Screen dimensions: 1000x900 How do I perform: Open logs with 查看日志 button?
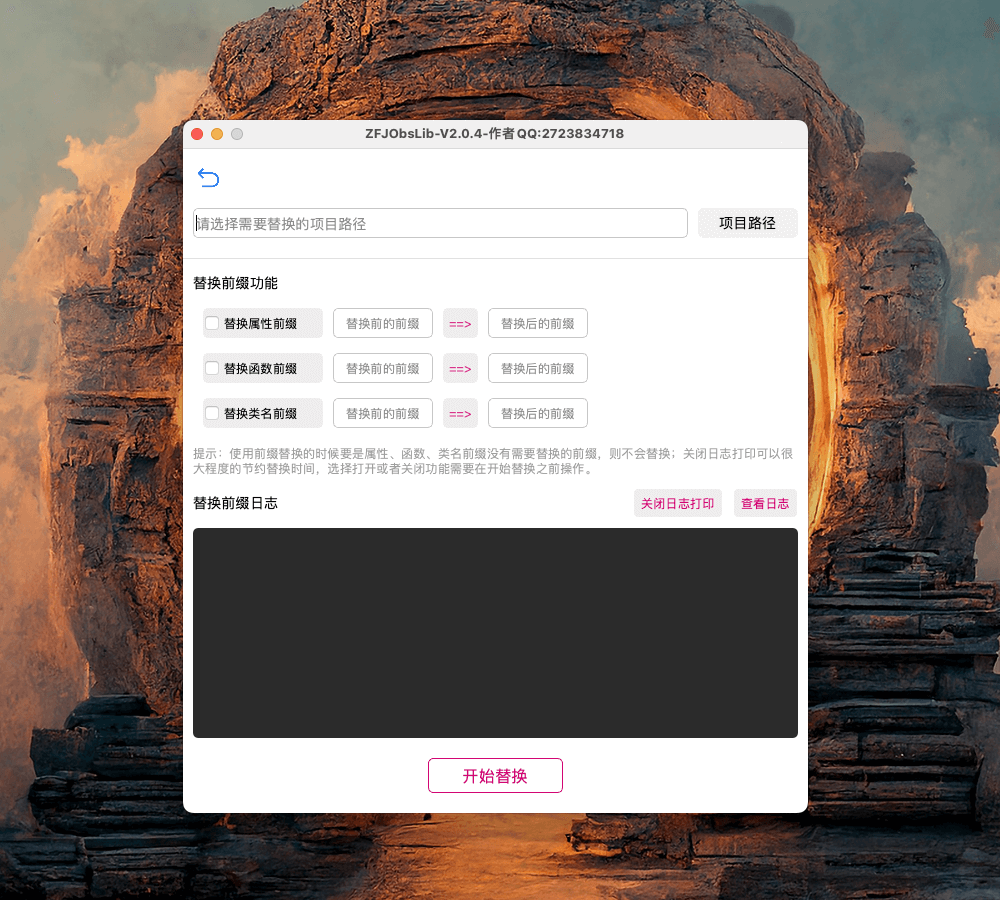[765, 503]
